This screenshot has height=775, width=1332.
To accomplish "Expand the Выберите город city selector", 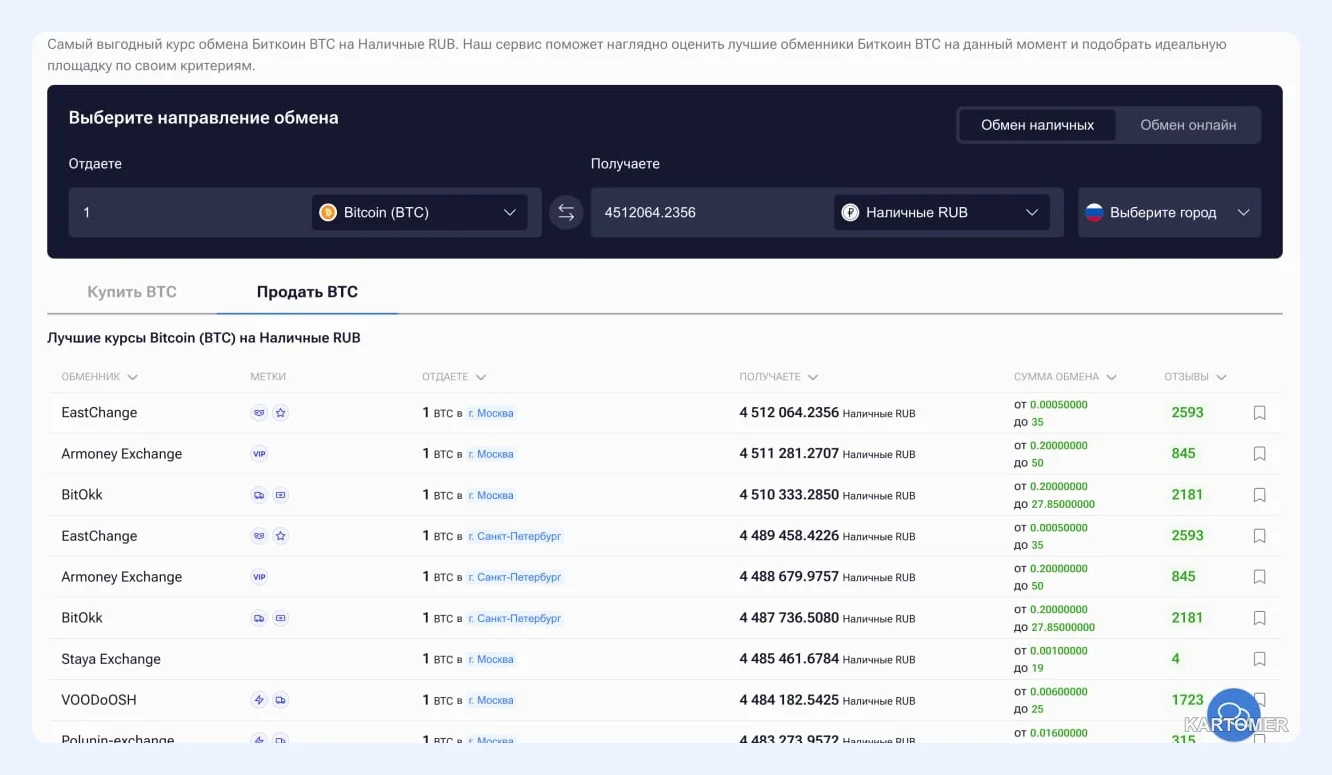I will point(1169,212).
